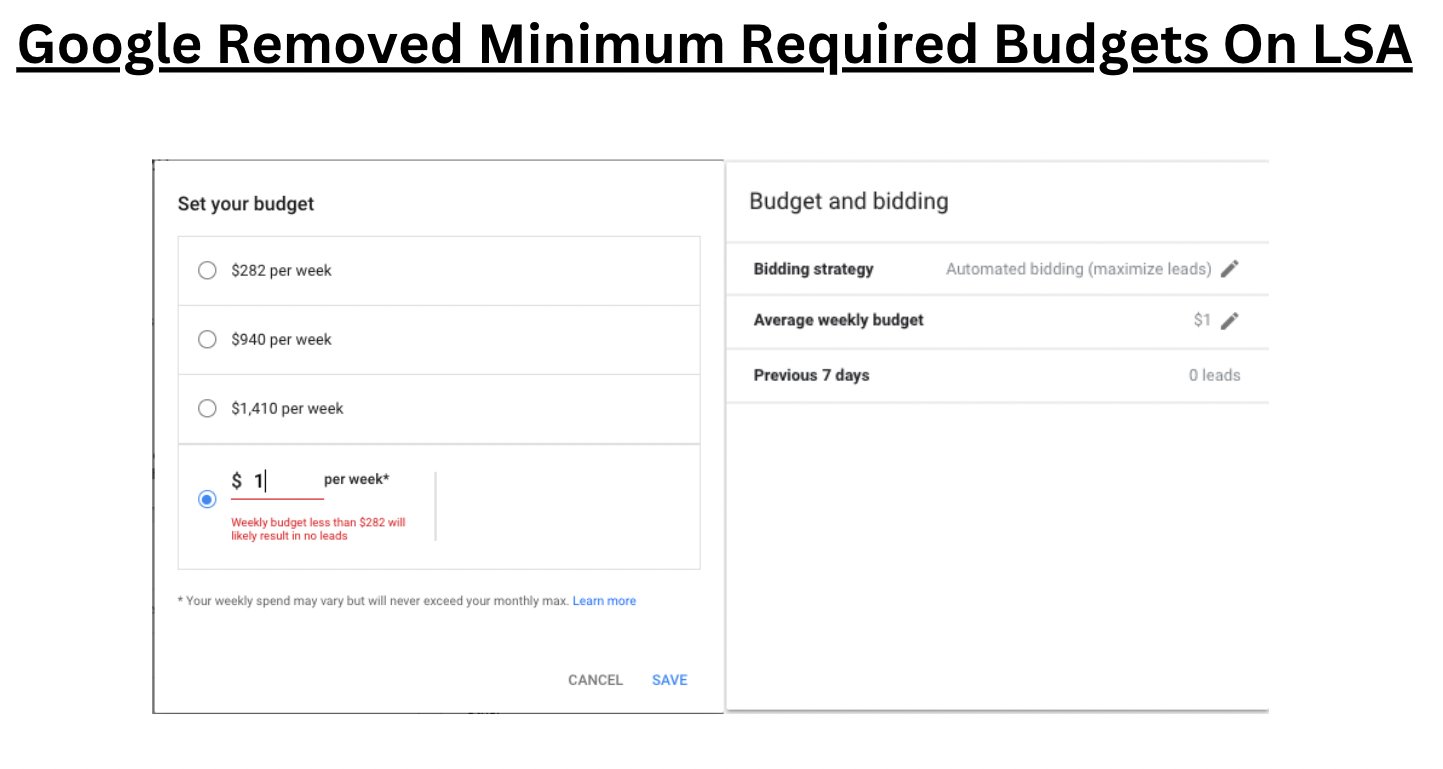Click the Previous 7 days row
The height and width of the screenshot is (769, 1443).
pos(811,375)
